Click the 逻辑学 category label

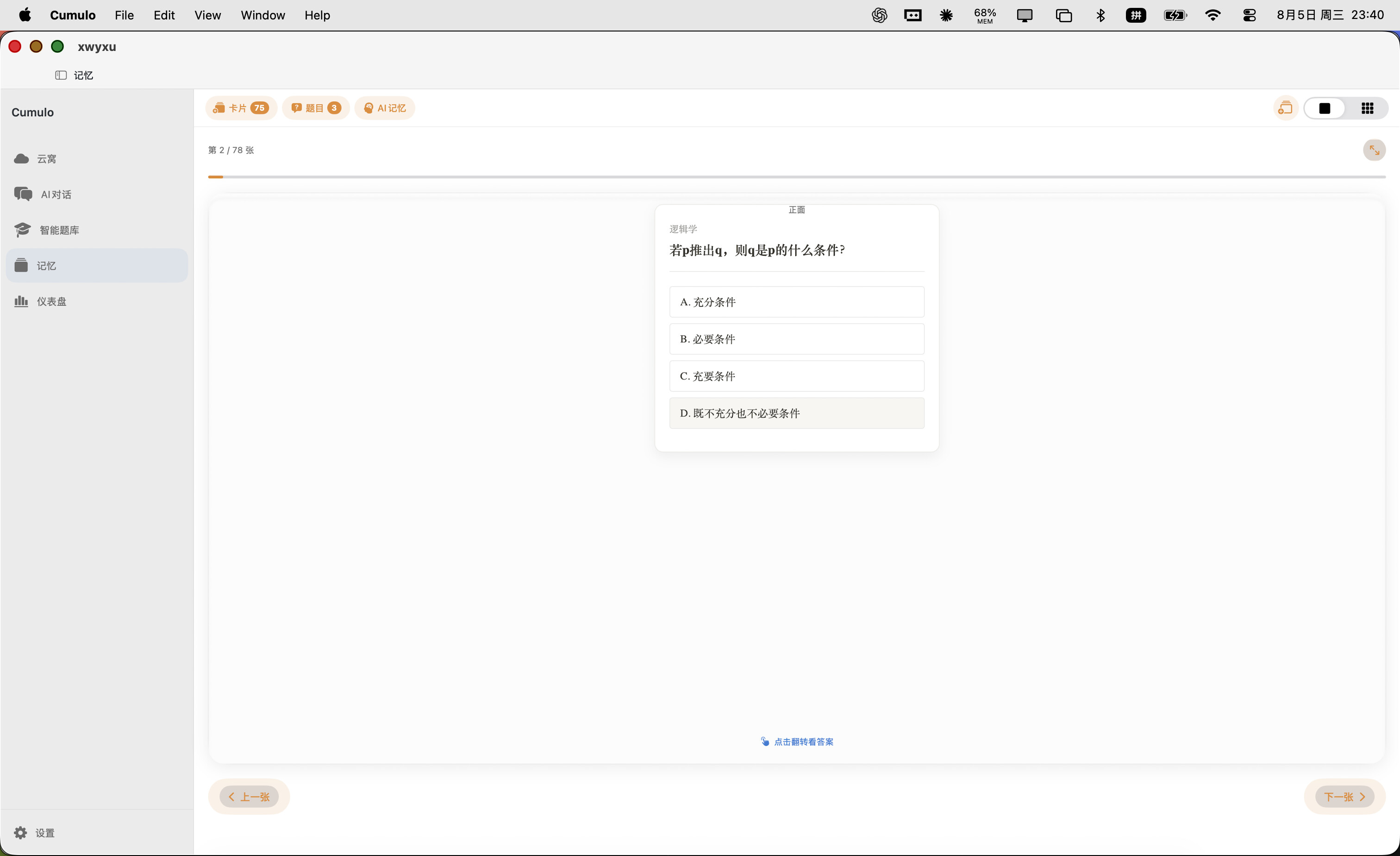coord(683,229)
